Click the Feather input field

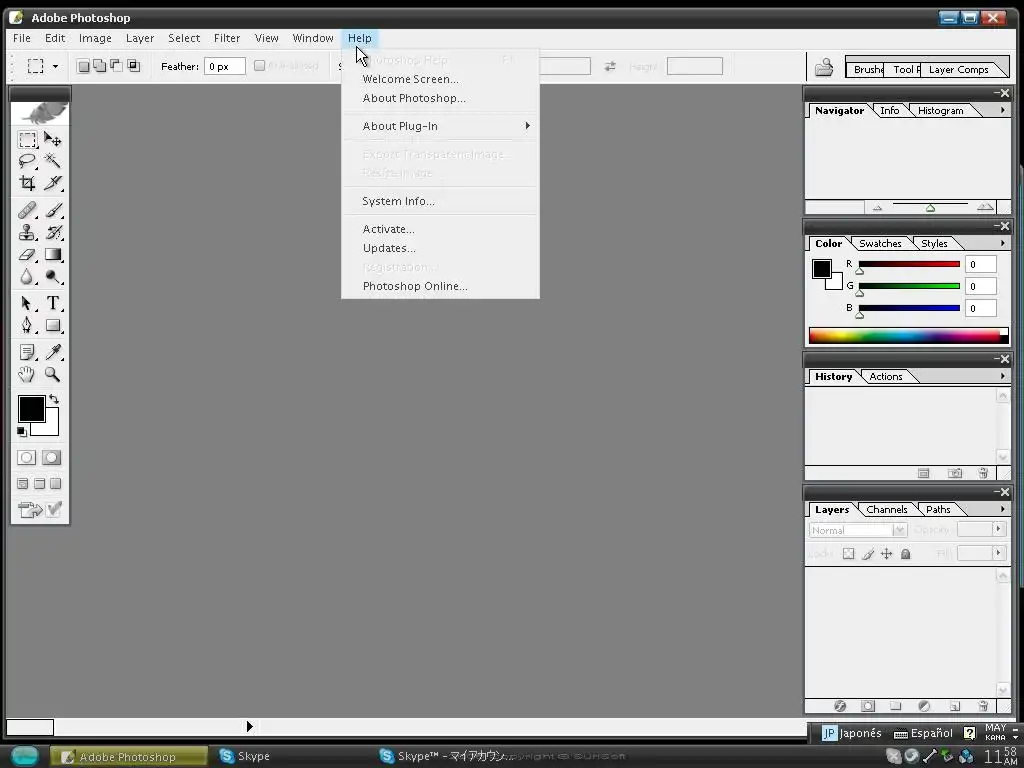(225, 66)
